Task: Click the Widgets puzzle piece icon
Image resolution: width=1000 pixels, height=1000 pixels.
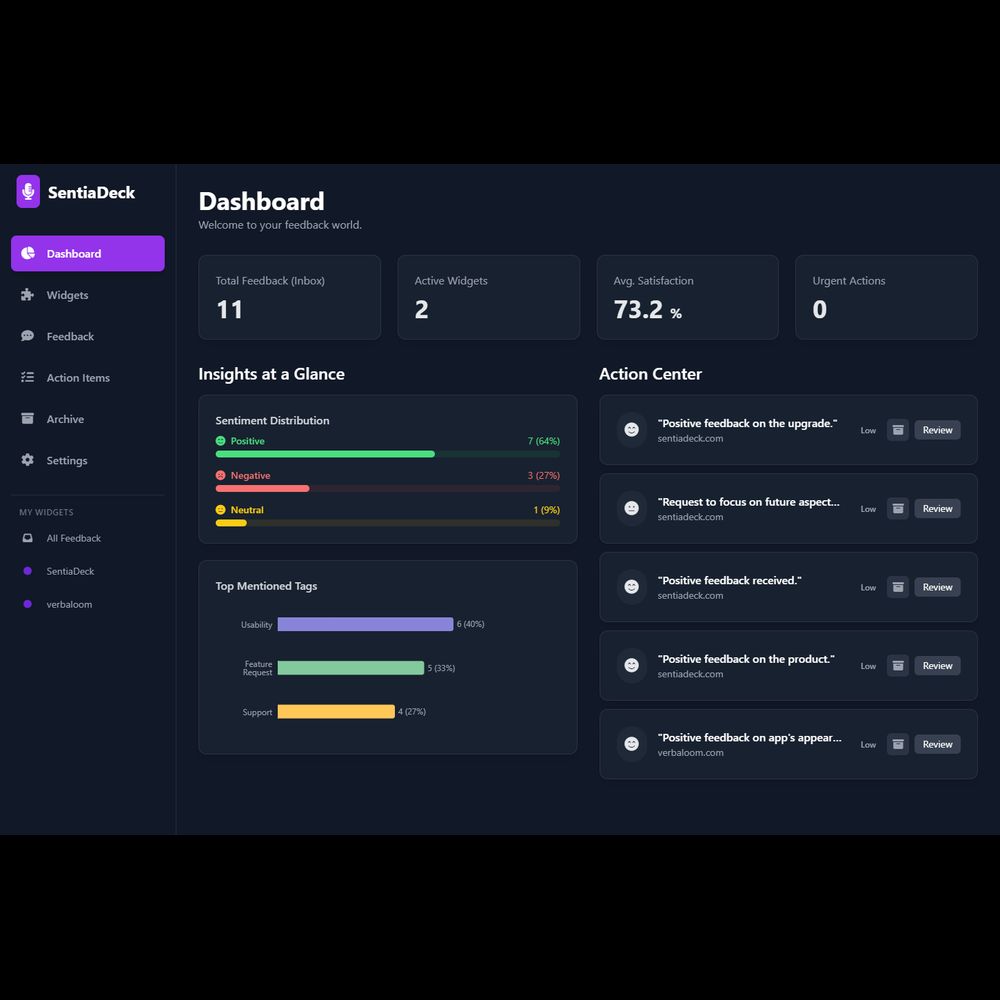Action: click(27, 295)
